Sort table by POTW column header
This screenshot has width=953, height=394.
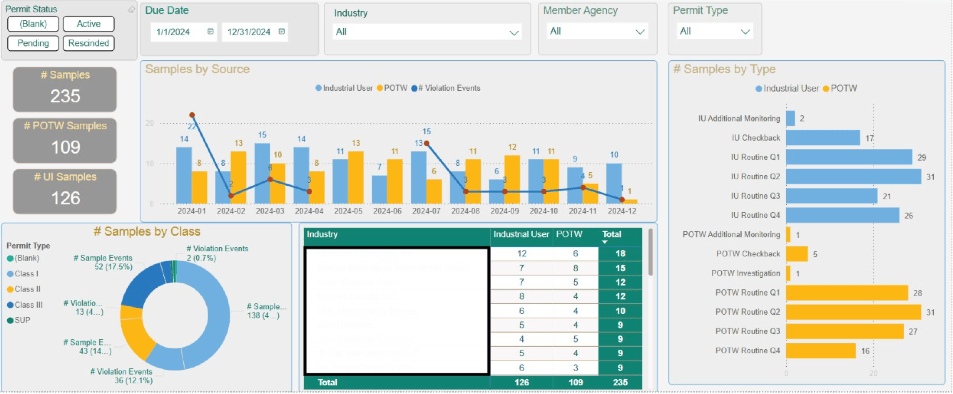point(566,234)
